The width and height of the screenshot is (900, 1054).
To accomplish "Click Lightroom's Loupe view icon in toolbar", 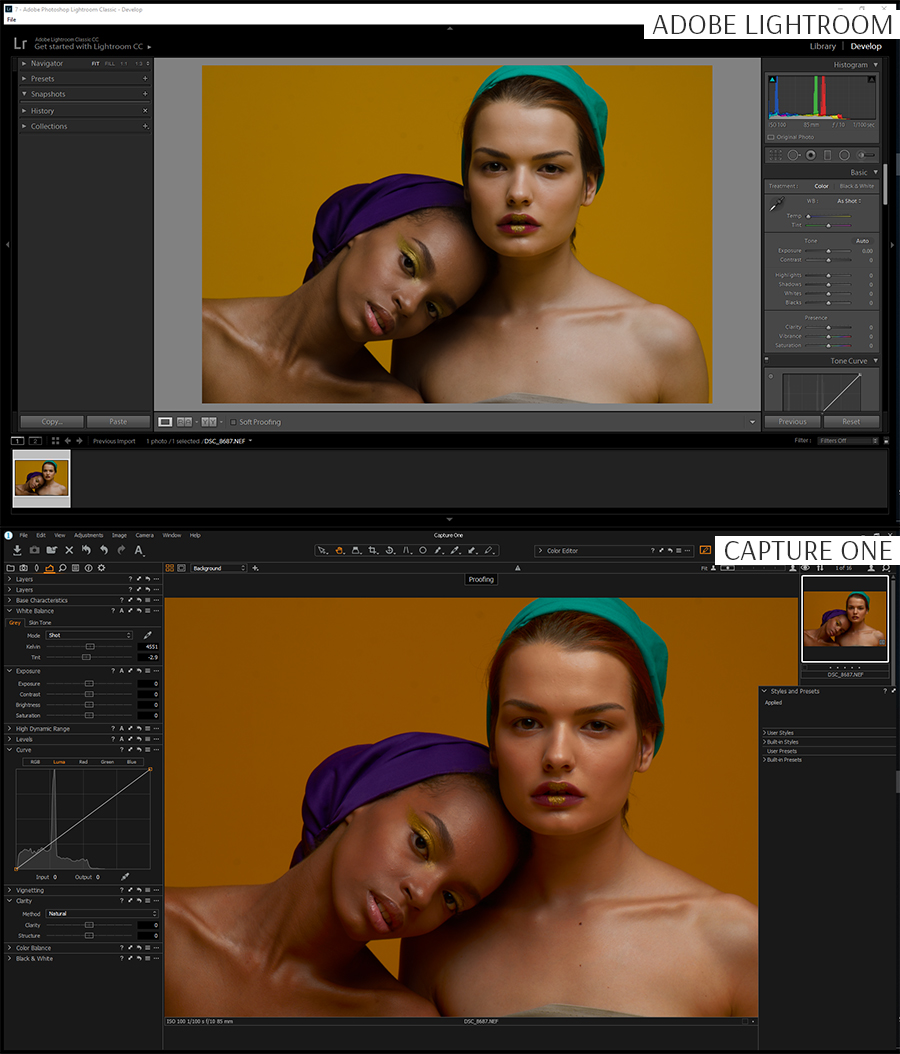I will pyautogui.click(x=165, y=422).
